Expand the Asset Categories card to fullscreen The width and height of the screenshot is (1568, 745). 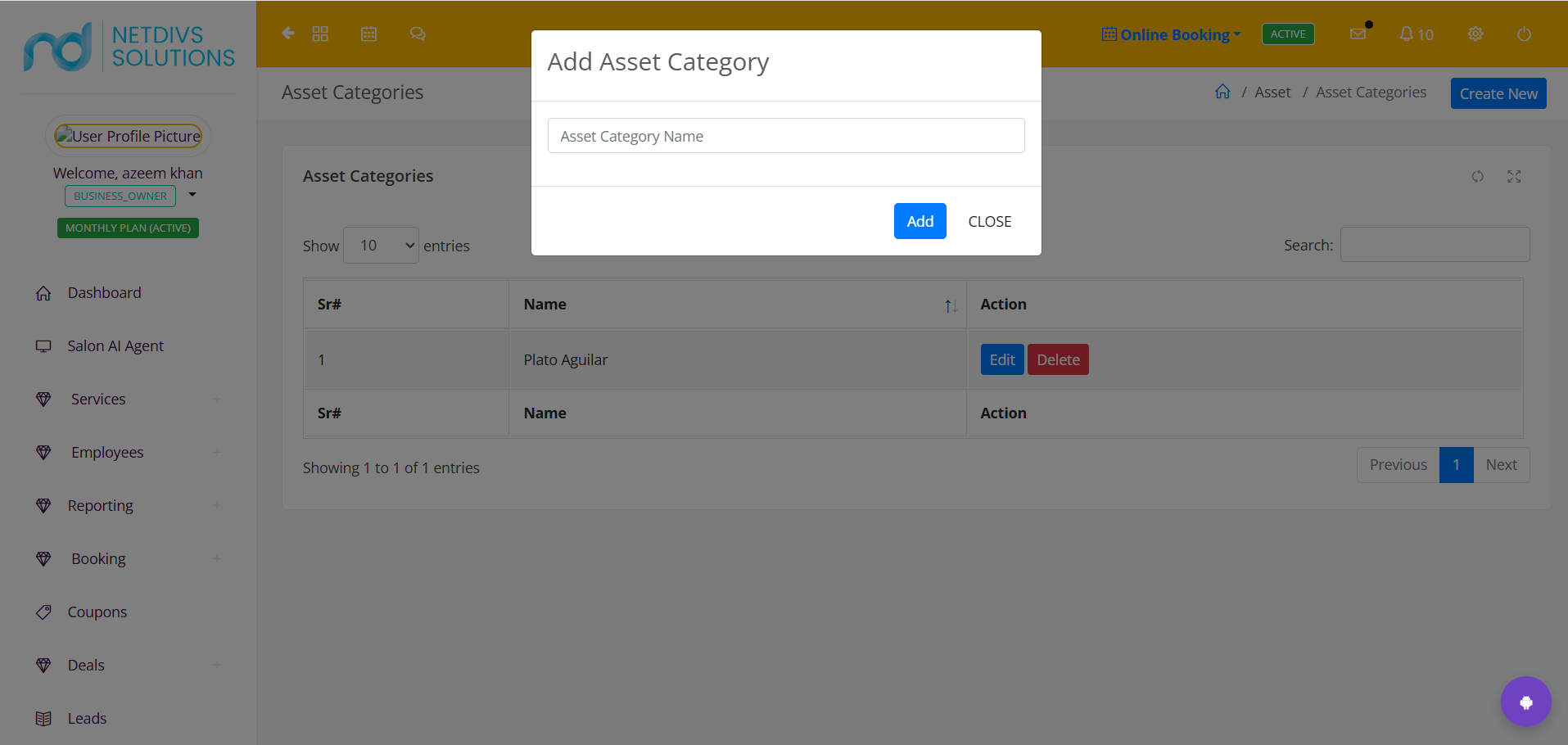1514,176
